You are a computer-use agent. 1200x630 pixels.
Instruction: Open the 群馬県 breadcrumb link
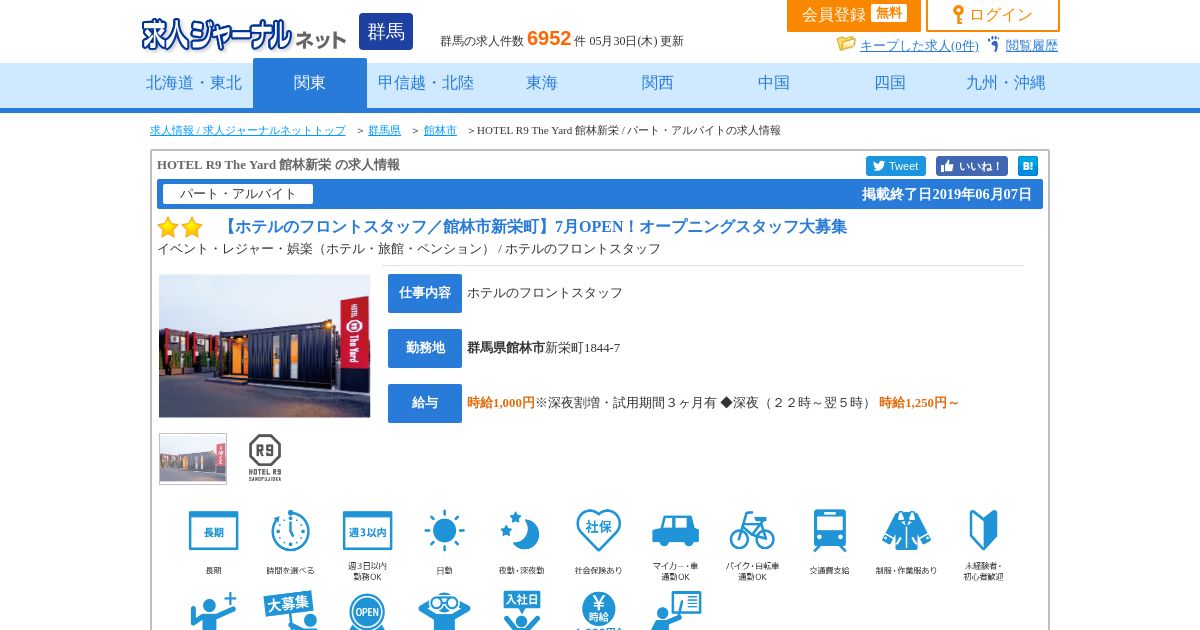click(384, 130)
